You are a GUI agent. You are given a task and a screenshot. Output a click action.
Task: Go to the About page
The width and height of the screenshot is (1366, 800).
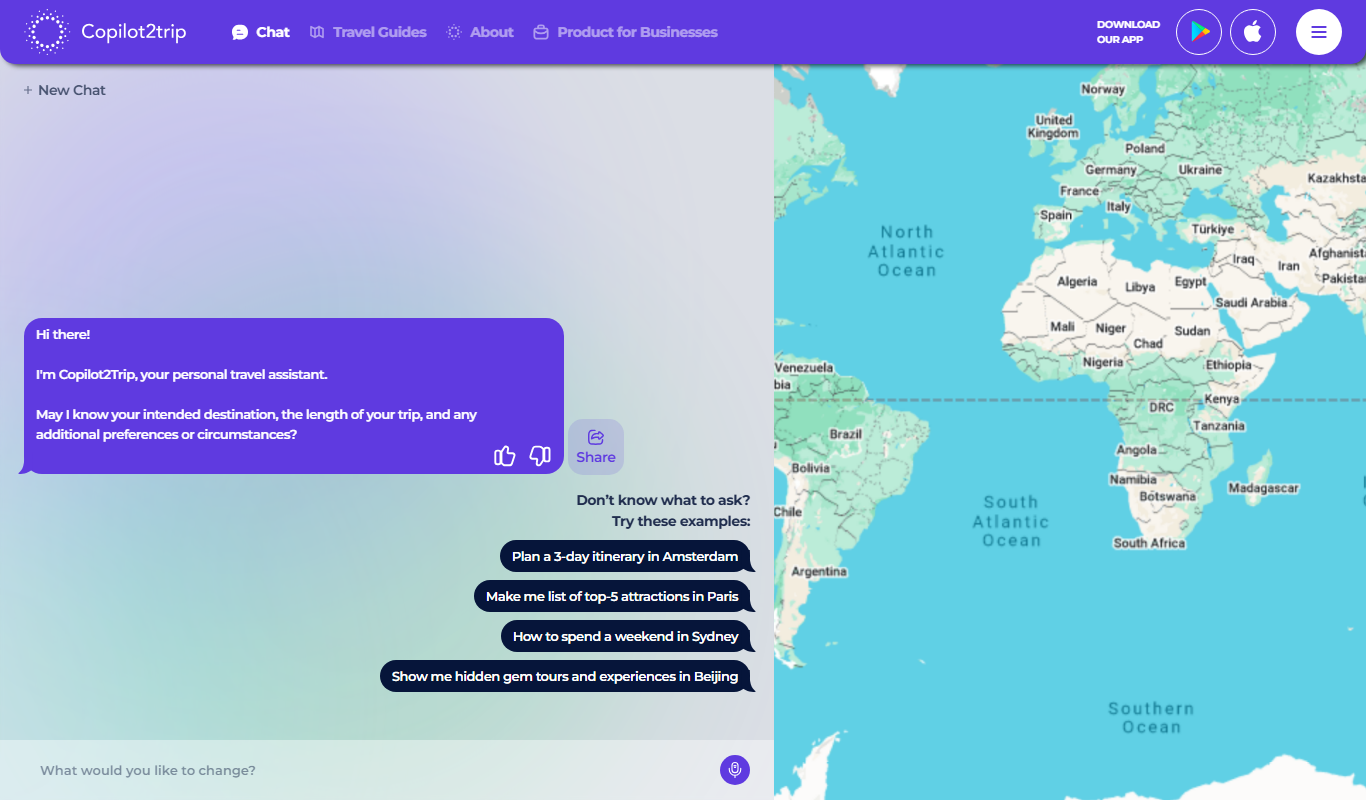(x=480, y=32)
